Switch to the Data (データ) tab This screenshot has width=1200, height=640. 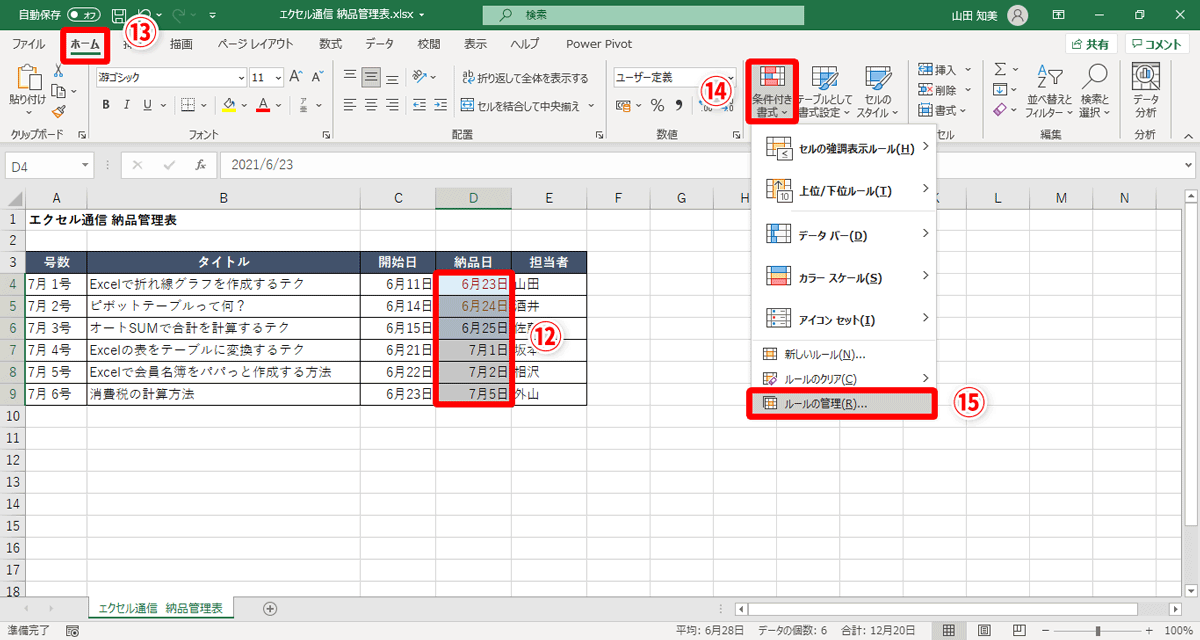pyautogui.click(x=379, y=44)
